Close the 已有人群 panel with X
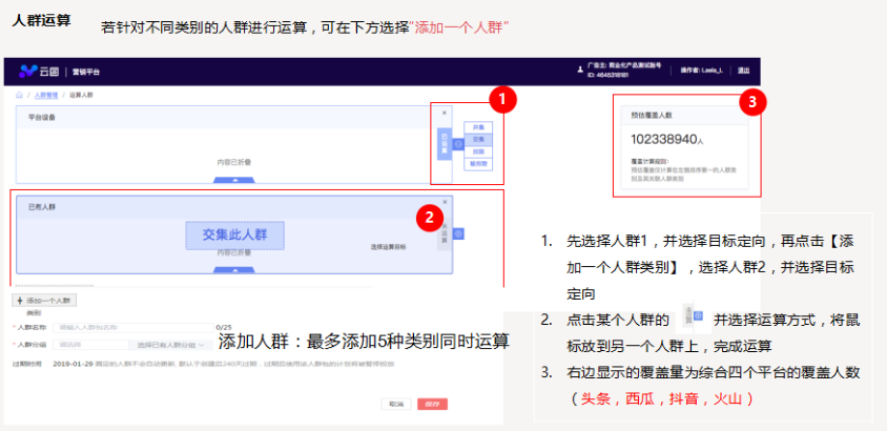This screenshot has width=889, height=431. [x=444, y=202]
